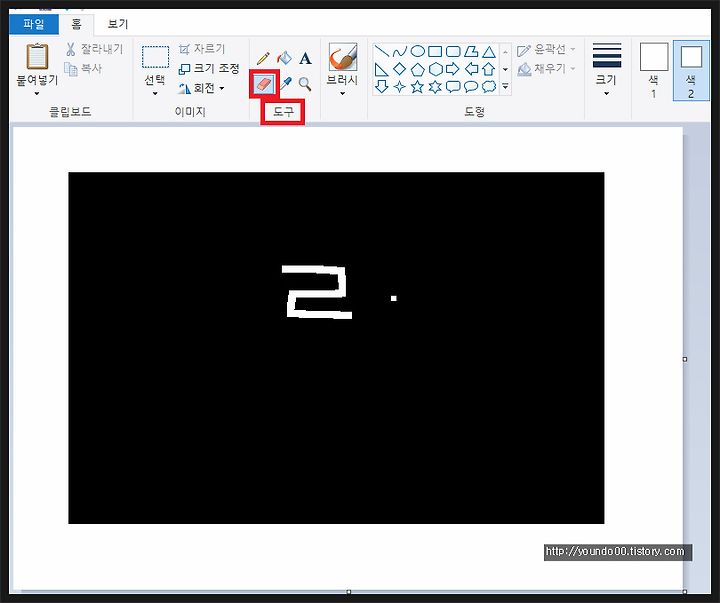Choose the Diamond shape
720x603 pixels.
(399, 69)
